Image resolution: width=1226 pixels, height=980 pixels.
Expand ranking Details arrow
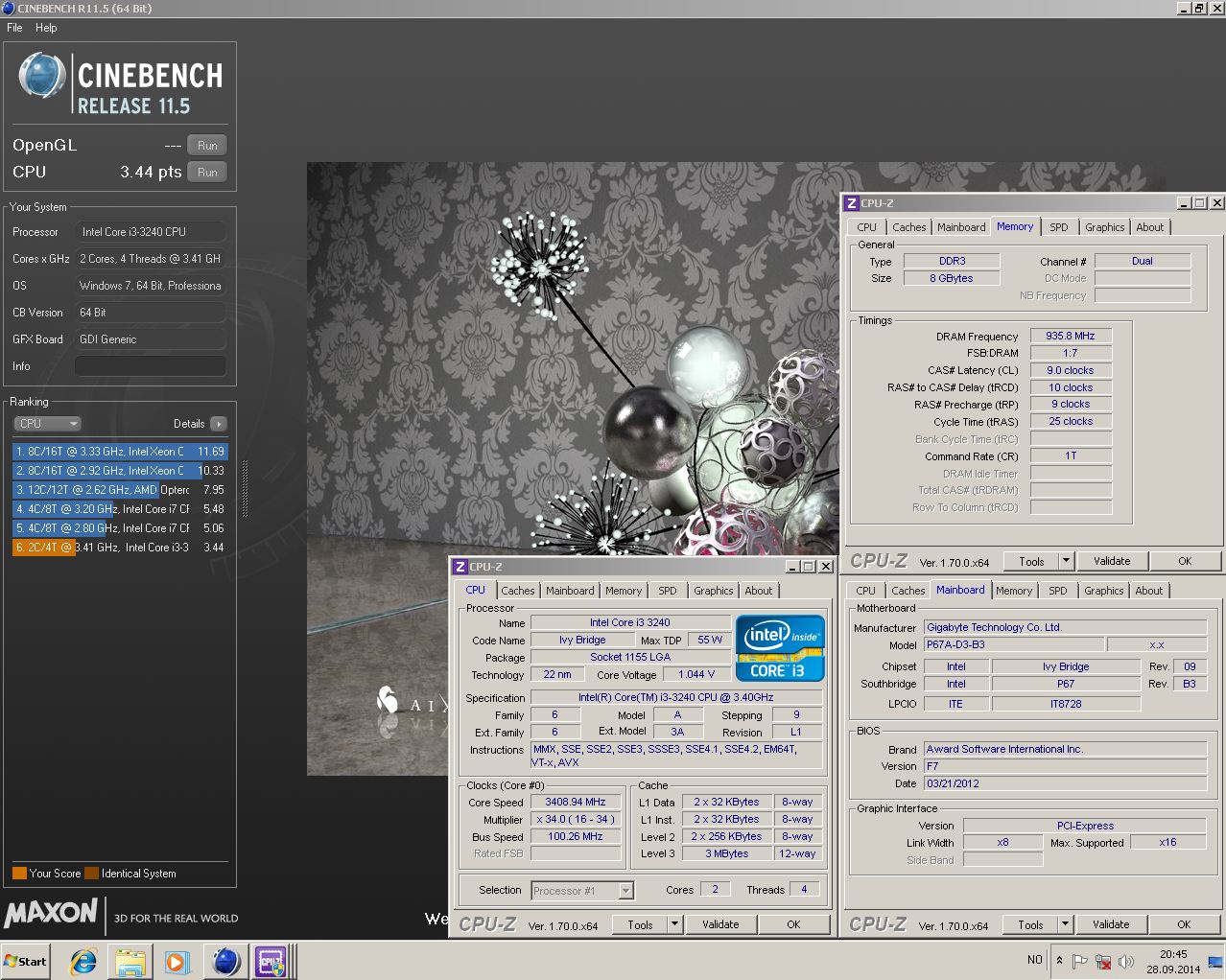click(219, 424)
